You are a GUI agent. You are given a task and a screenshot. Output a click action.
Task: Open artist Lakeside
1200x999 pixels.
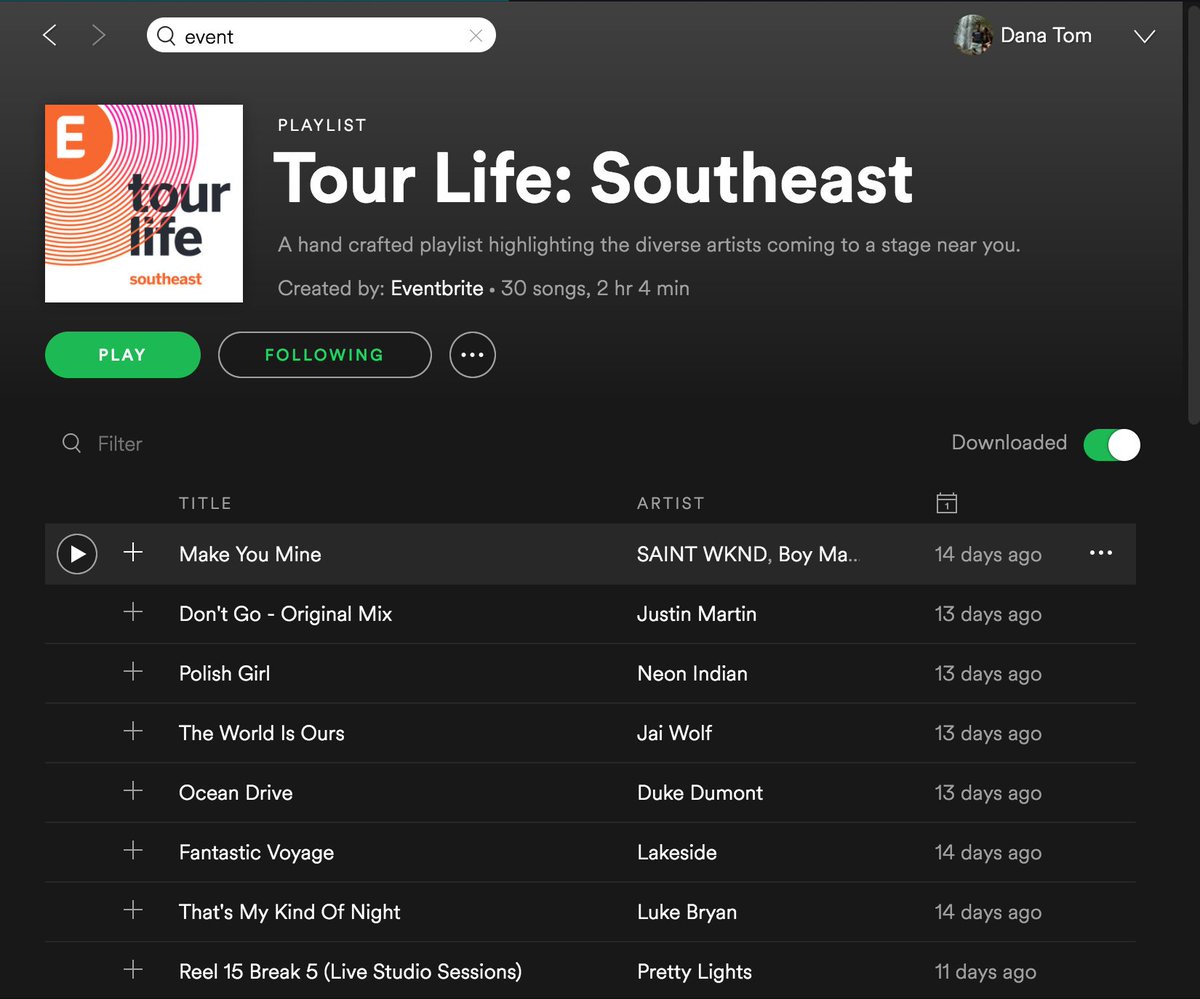677,853
